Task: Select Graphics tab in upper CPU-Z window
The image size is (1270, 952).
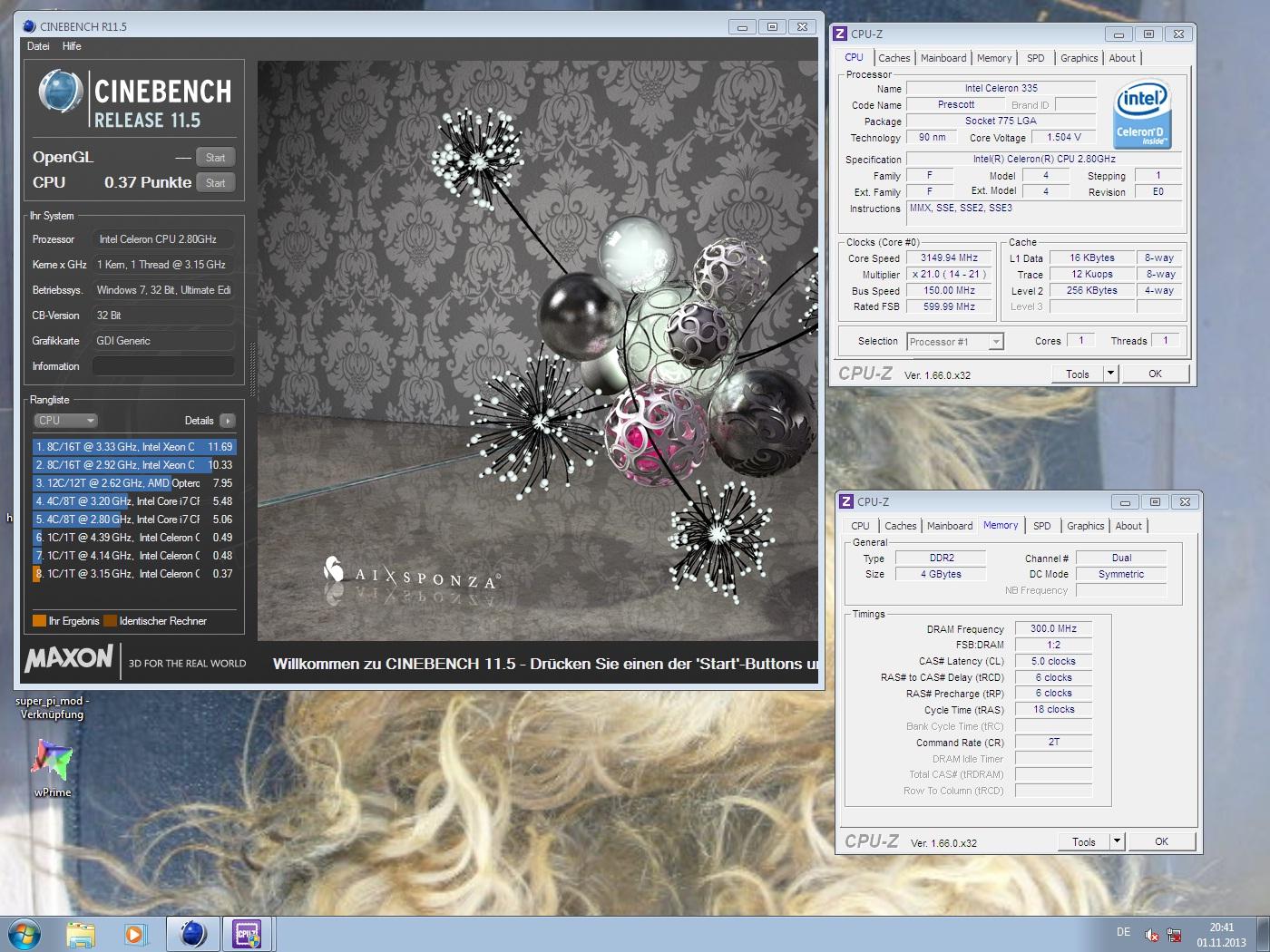Action: click(x=1079, y=58)
